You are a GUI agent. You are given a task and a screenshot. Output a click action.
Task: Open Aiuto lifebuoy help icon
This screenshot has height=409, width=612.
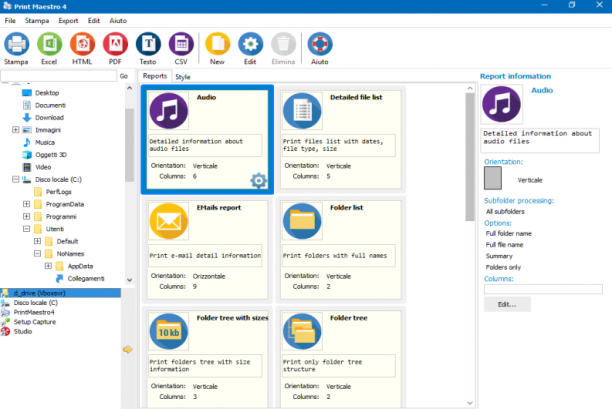(320, 44)
